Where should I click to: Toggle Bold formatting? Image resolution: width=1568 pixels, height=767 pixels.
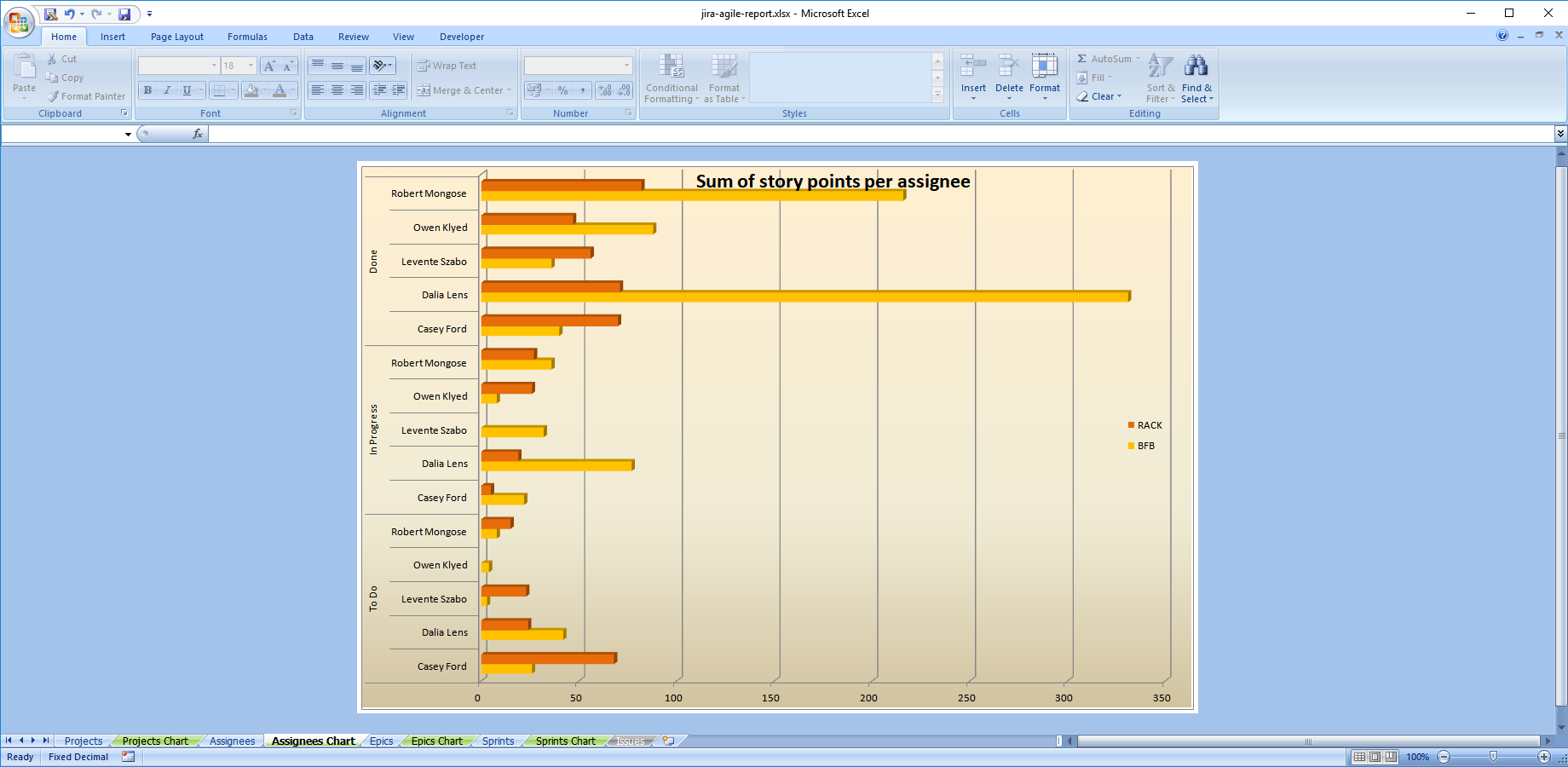click(x=148, y=90)
